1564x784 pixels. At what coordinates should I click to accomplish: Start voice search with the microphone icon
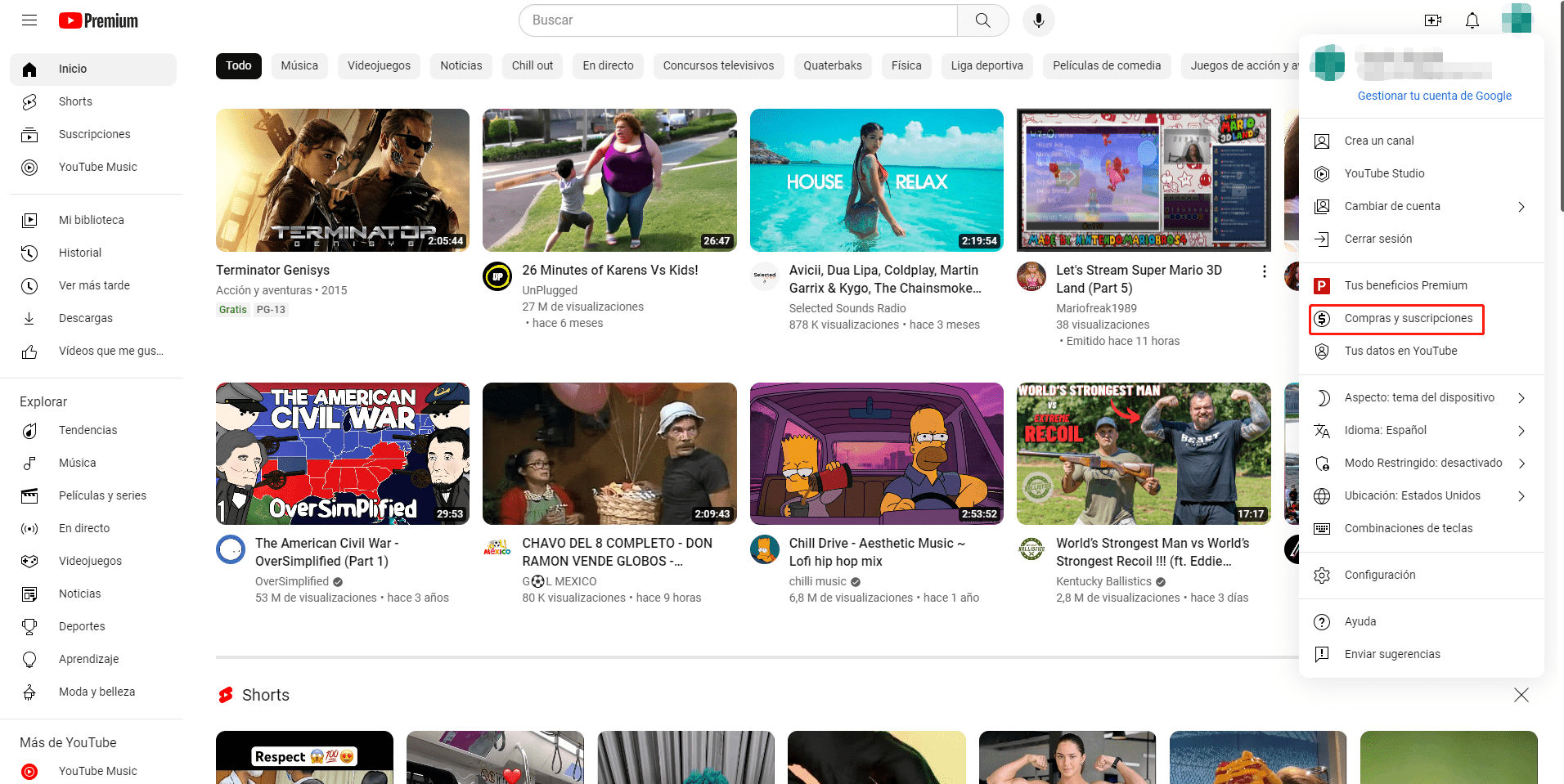click(x=1038, y=20)
